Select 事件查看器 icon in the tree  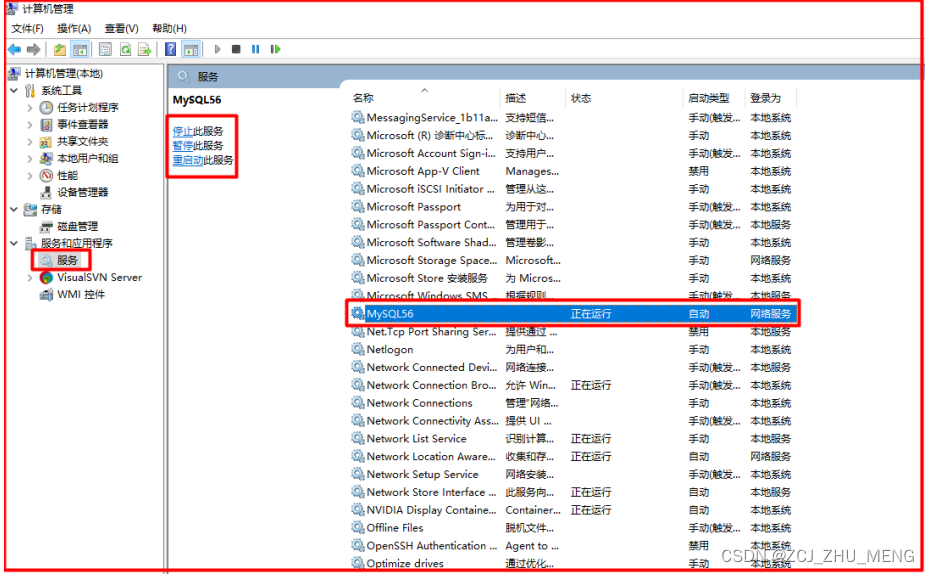click(x=46, y=125)
